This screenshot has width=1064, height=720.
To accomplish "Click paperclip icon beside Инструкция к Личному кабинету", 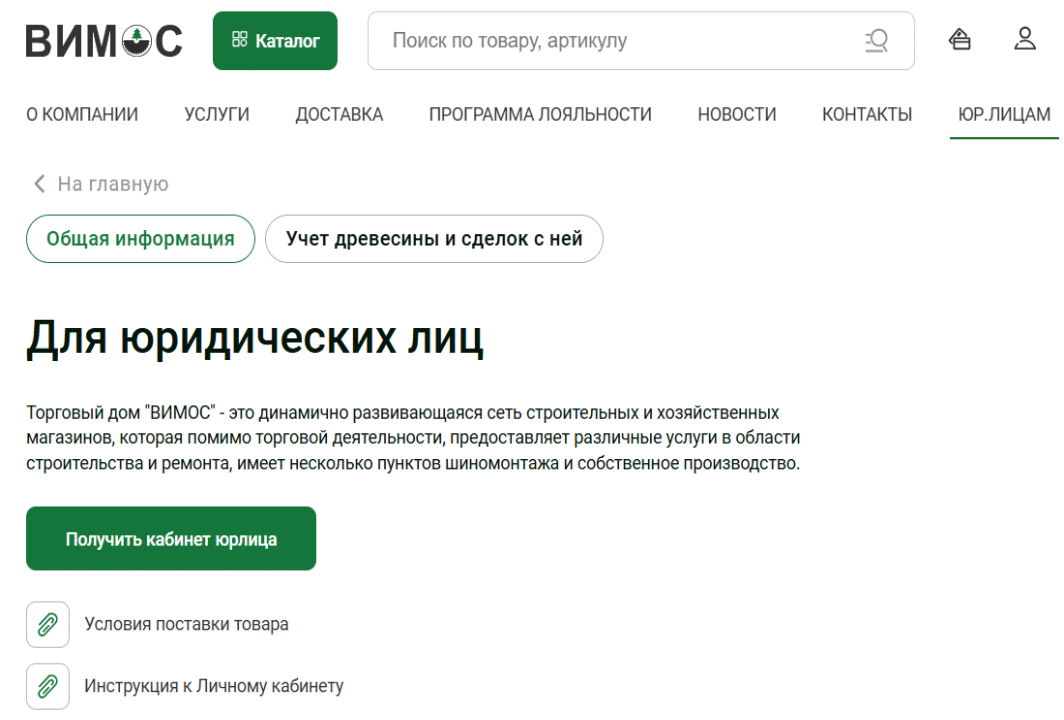I will 47,687.
